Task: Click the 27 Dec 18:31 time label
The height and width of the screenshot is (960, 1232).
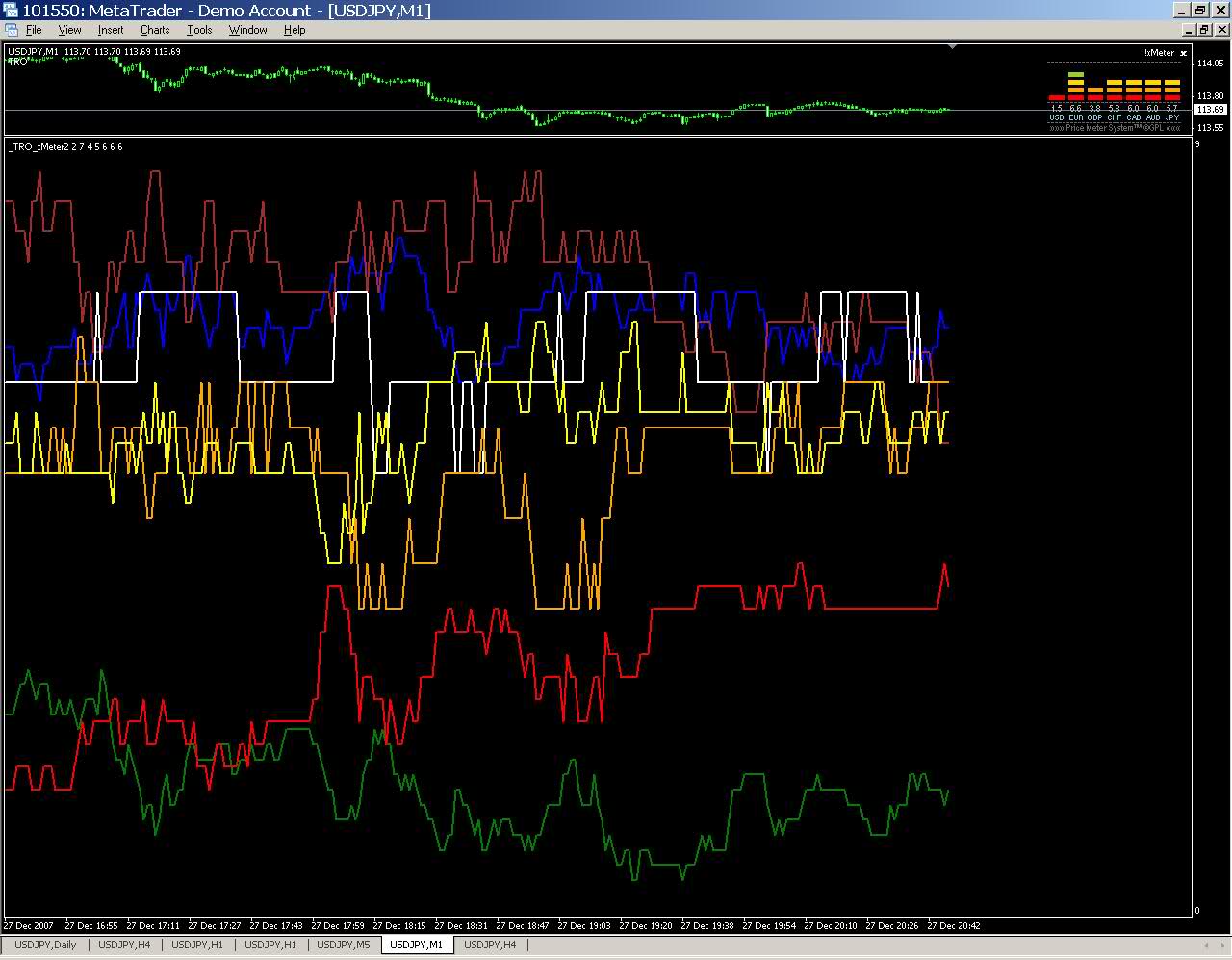Action: 462,926
